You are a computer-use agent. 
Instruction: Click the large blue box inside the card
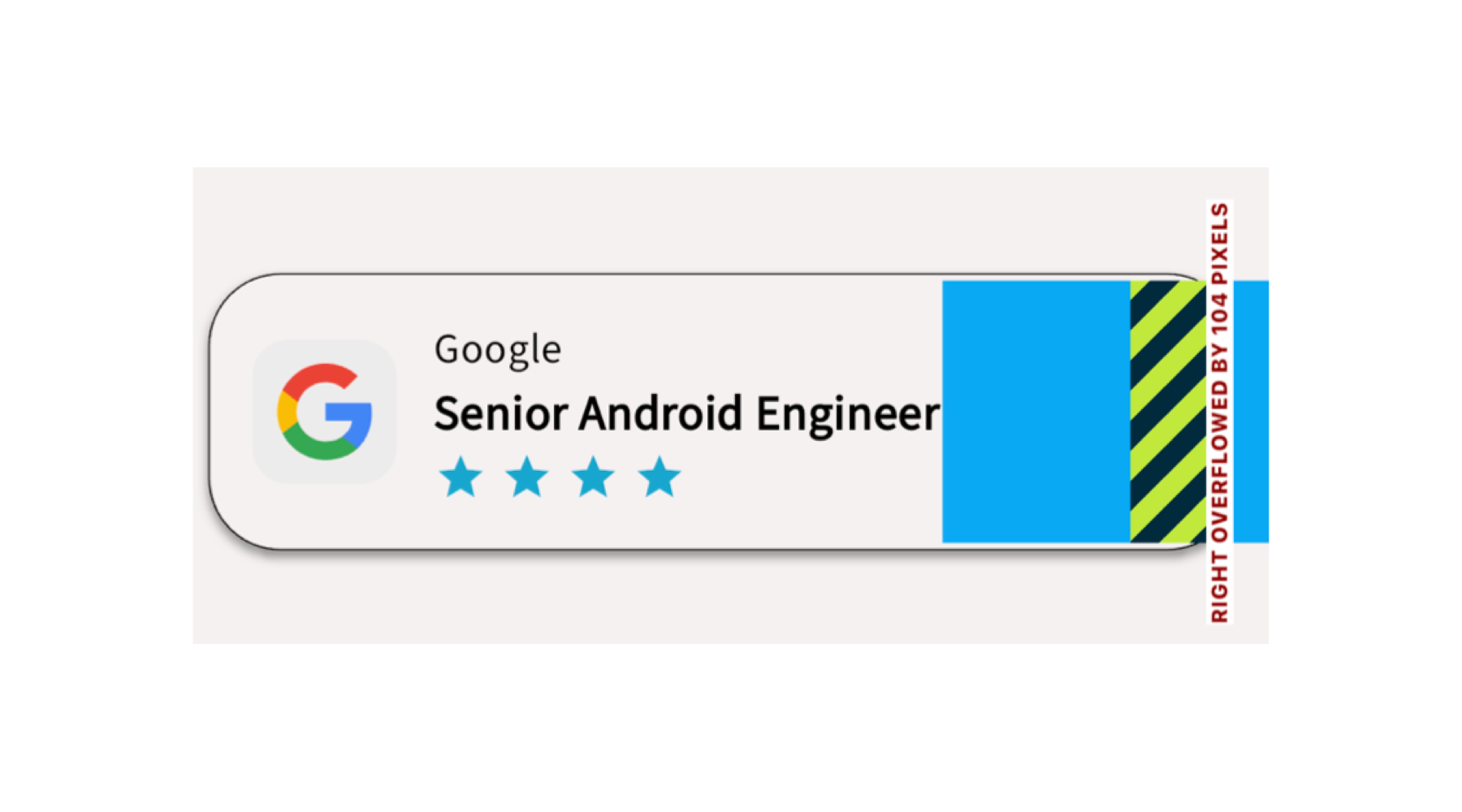pyautogui.click(x=1036, y=412)
